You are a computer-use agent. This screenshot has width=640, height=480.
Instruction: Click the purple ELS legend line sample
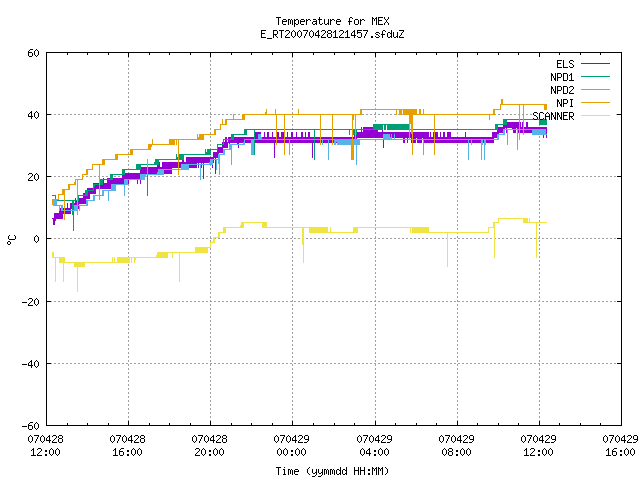coord(595,64)
